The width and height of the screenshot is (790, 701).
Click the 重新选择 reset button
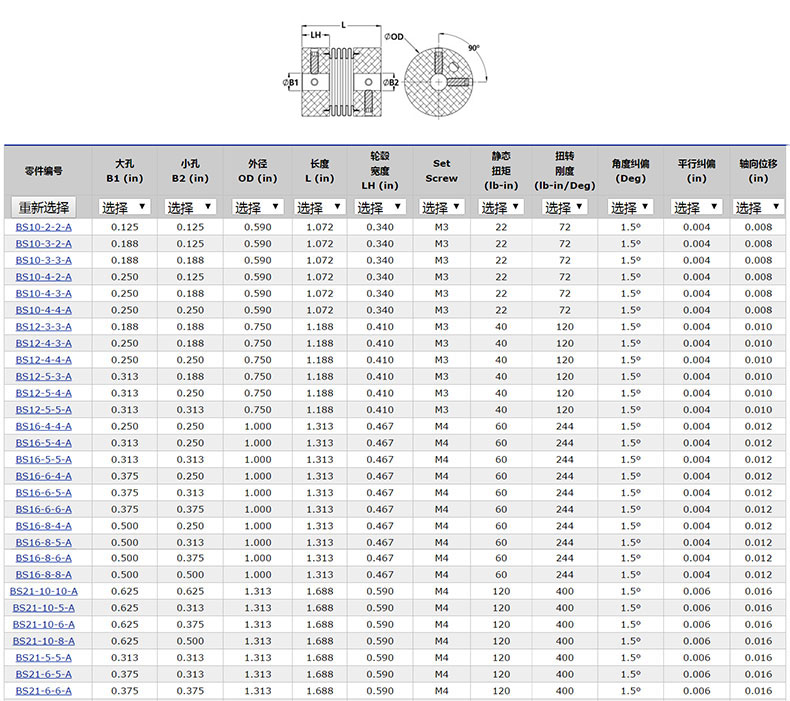point(44,207)
